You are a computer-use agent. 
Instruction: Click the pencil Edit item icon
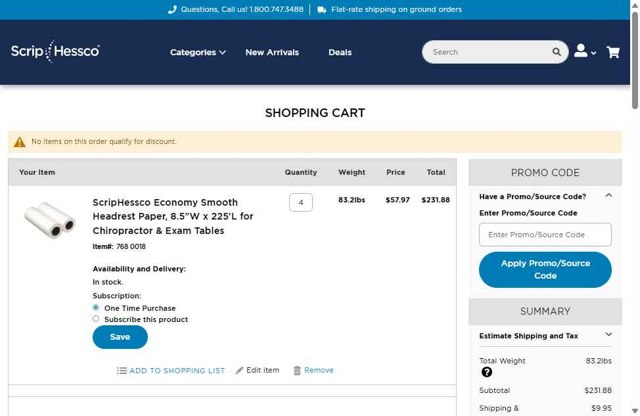point(239,370)
